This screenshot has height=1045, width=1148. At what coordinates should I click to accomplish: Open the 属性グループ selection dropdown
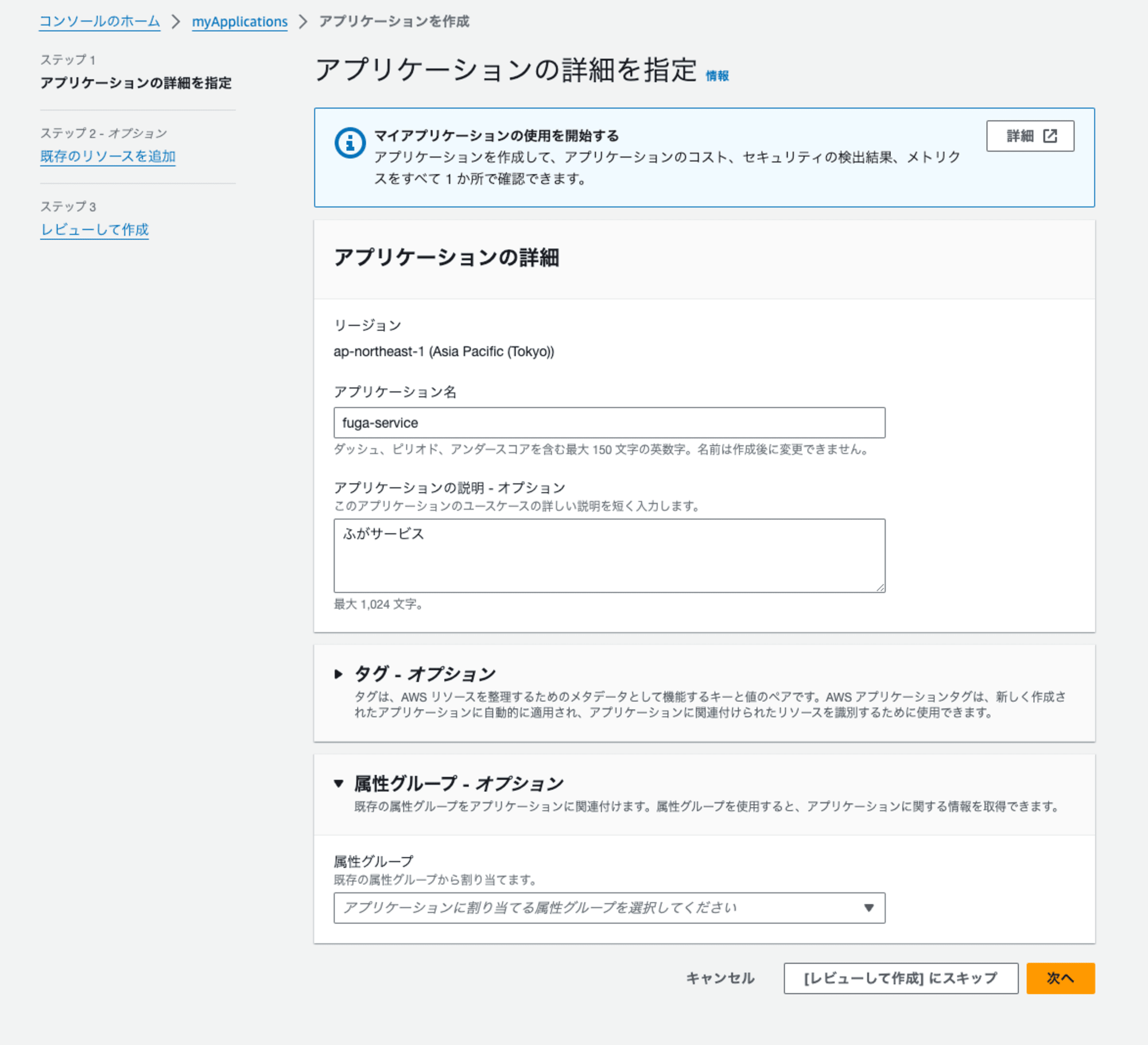[609, 908]
